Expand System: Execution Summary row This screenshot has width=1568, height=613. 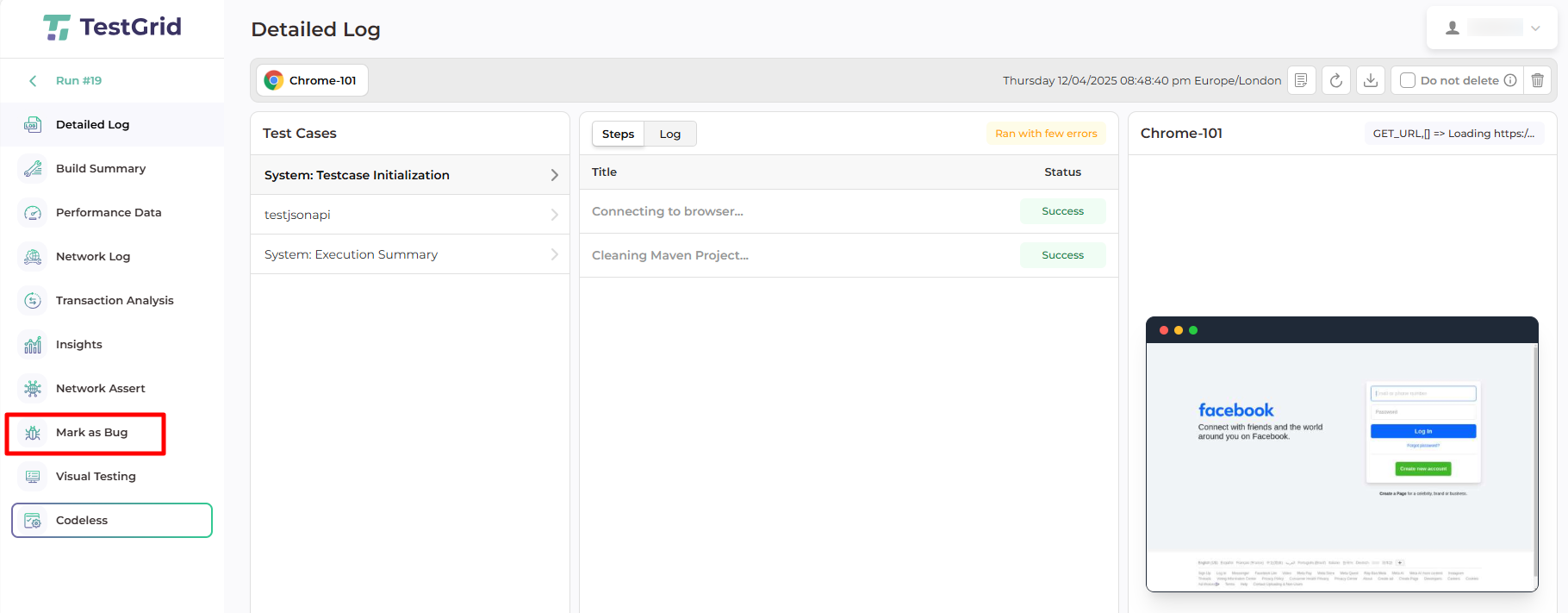pyautogui.click(x=410, y=254)
